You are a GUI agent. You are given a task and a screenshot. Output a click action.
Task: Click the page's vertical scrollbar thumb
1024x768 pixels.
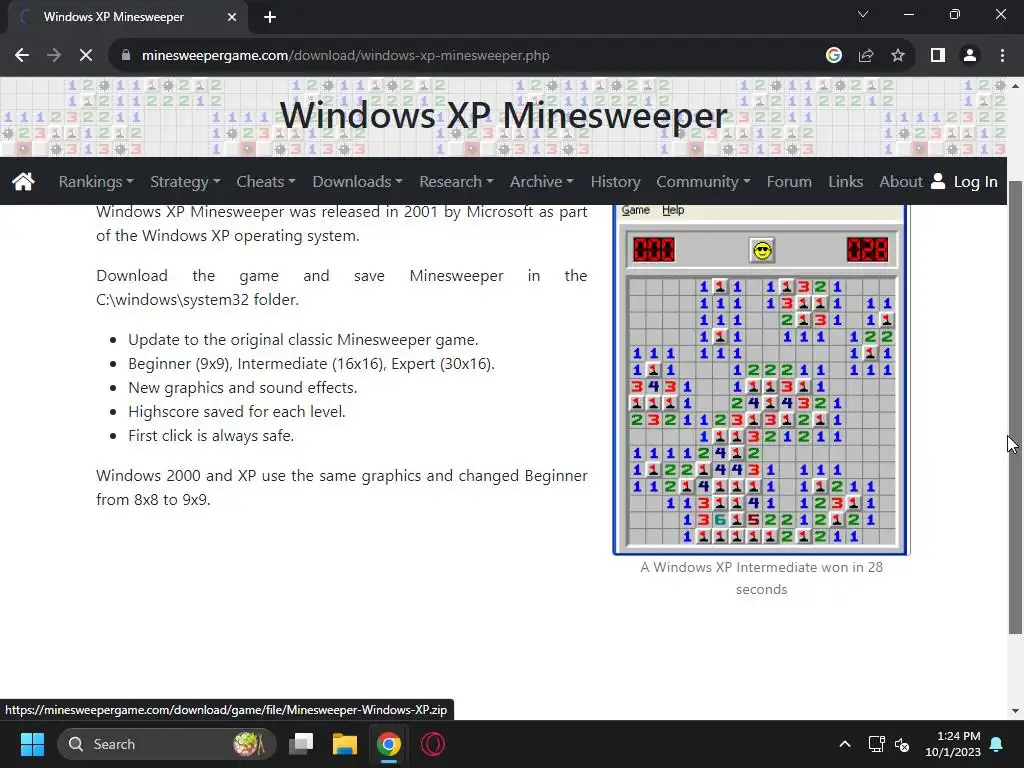pos(1015,406)
